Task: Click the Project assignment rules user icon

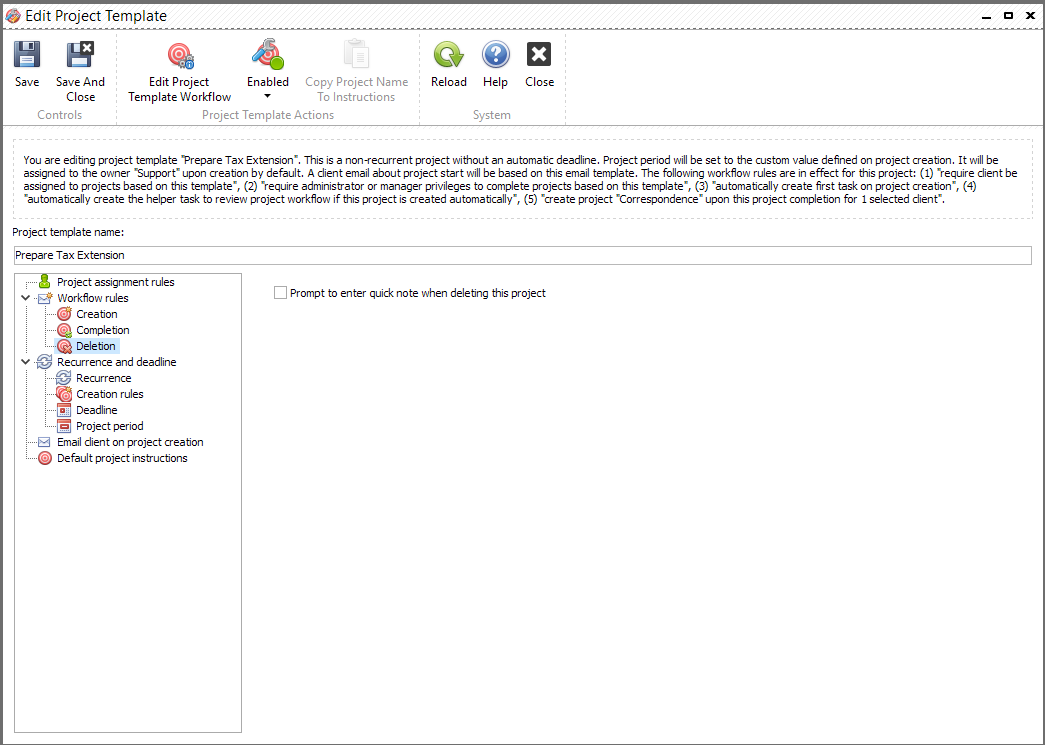Action: coord(45,282)
